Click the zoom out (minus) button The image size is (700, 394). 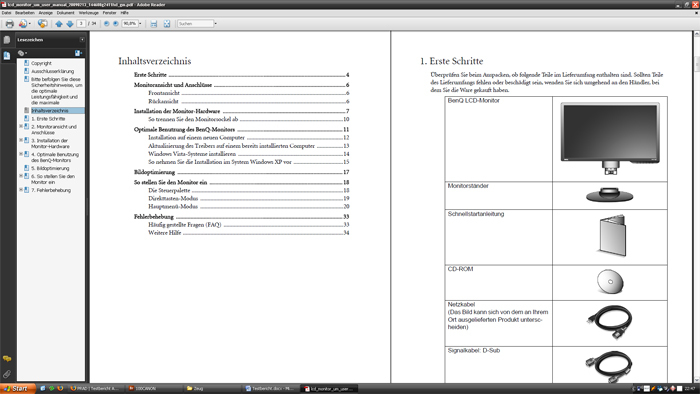click(x=107, y=24)
